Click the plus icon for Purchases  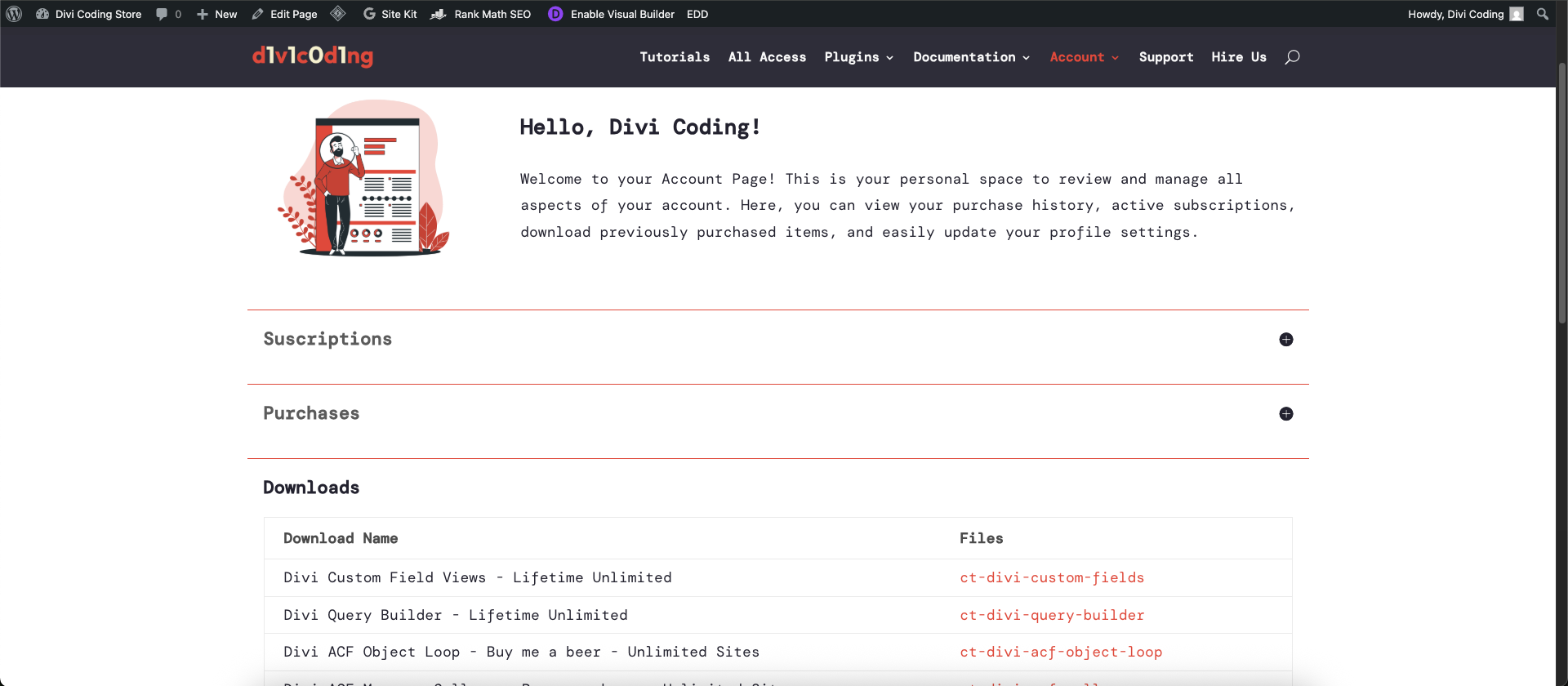[x=1286, y=414]
